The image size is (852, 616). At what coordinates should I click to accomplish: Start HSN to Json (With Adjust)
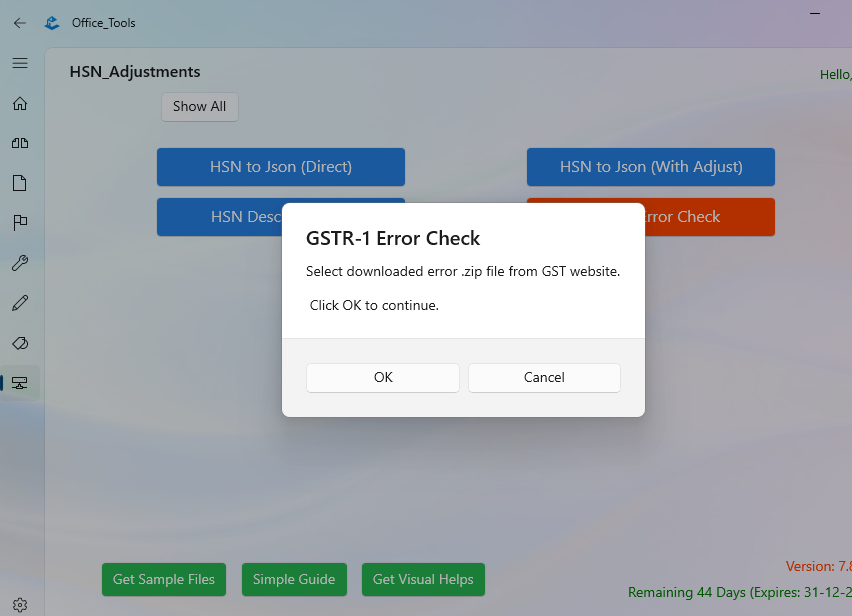coord(650,167)
